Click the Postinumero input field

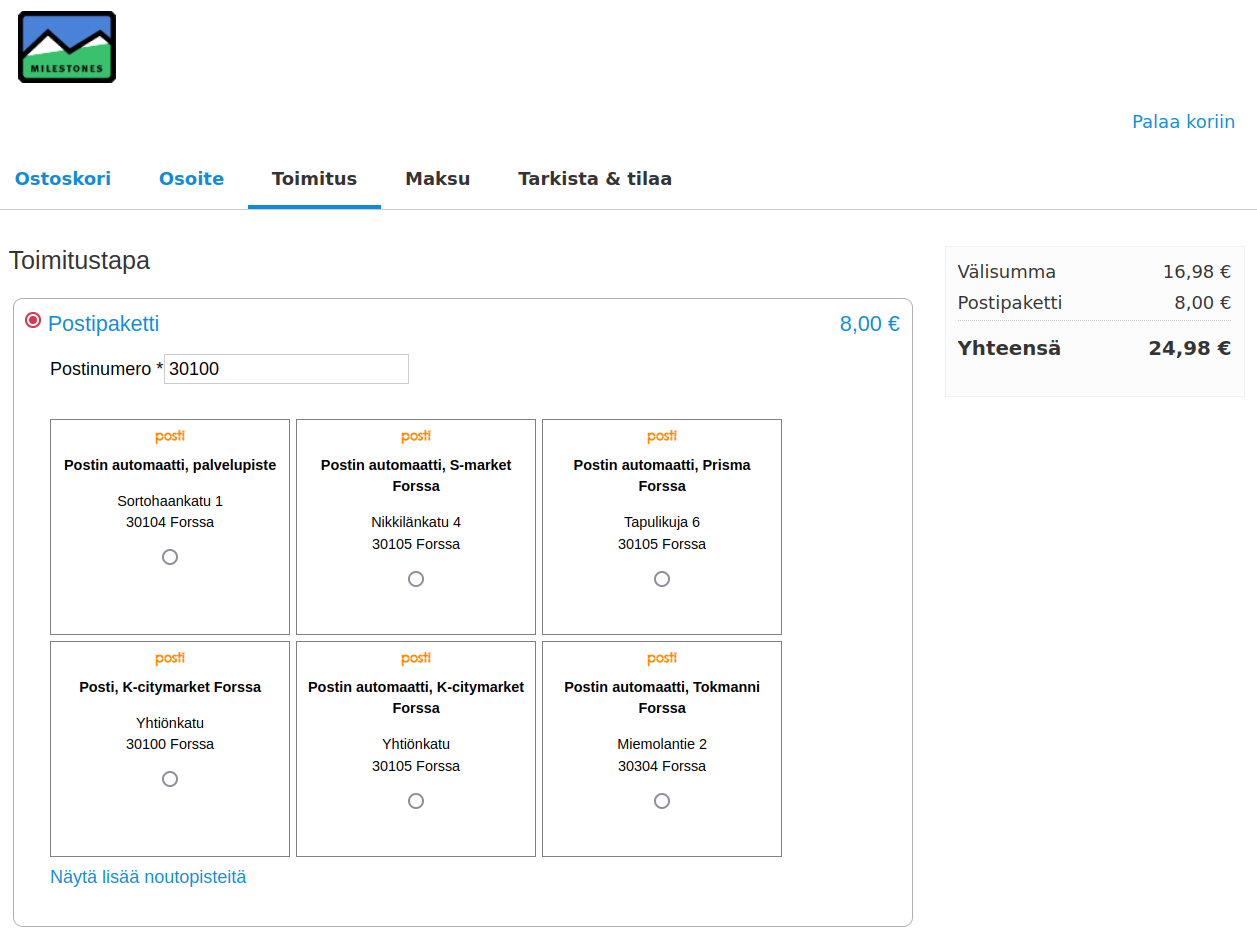tap(286, 369)
